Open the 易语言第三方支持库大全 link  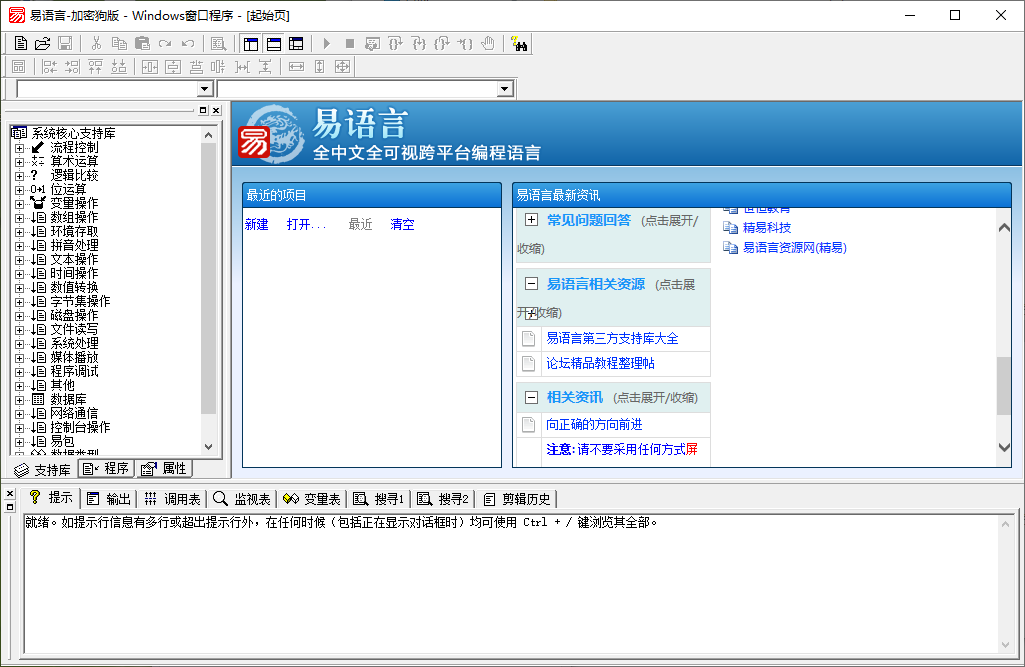pos(612,339)
